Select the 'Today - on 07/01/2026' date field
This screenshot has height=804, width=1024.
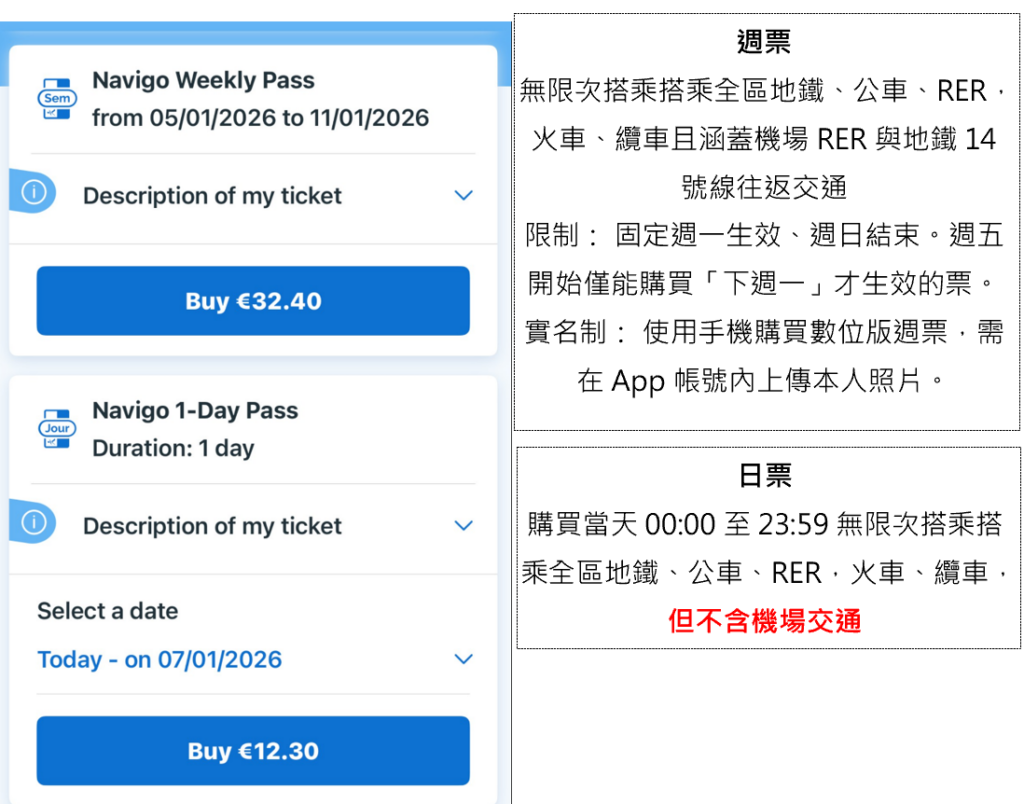click(160, 660)
